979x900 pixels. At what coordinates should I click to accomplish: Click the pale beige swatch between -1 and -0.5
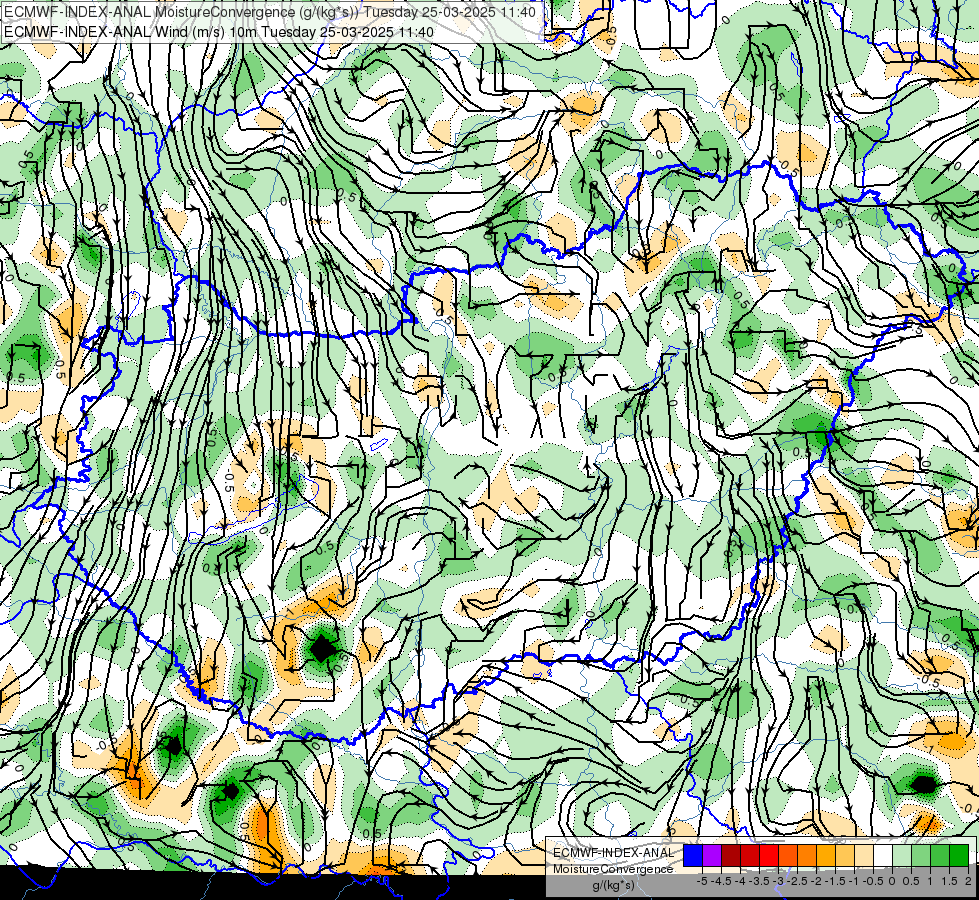(x=864, y=855)
